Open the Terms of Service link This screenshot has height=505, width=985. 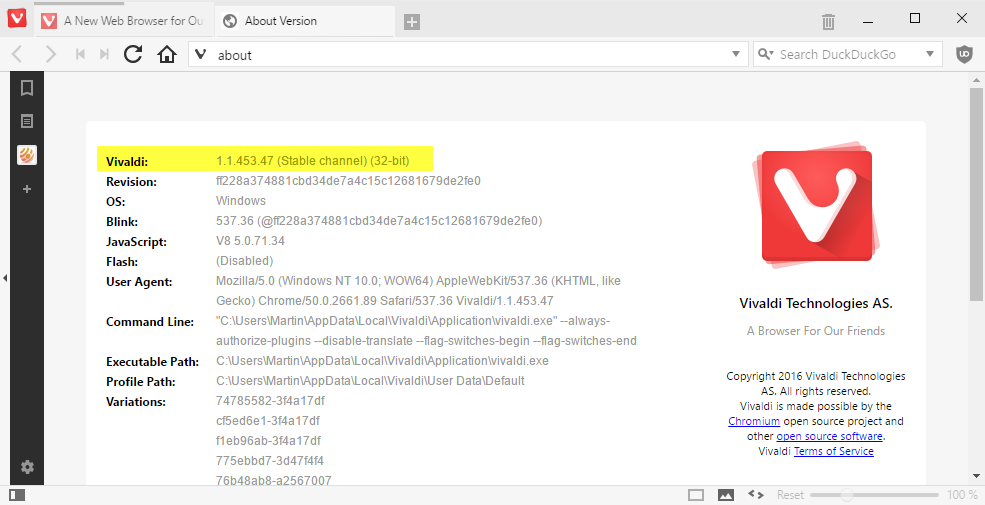[x=834, y=451]
